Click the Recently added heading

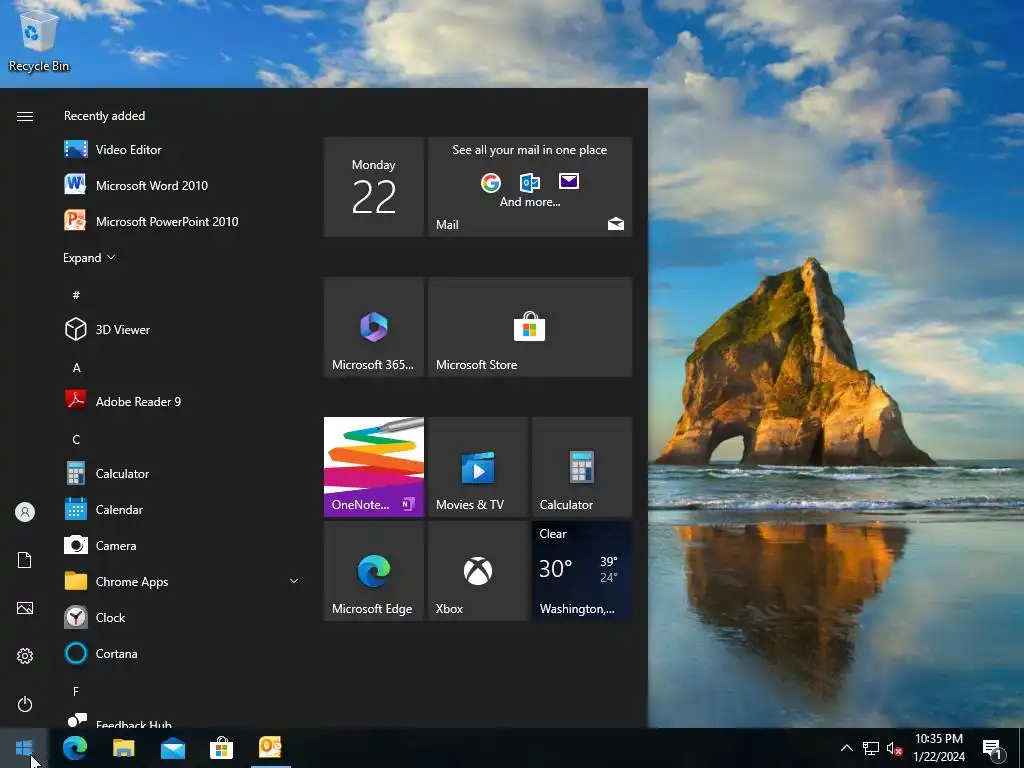click(104, 116)
